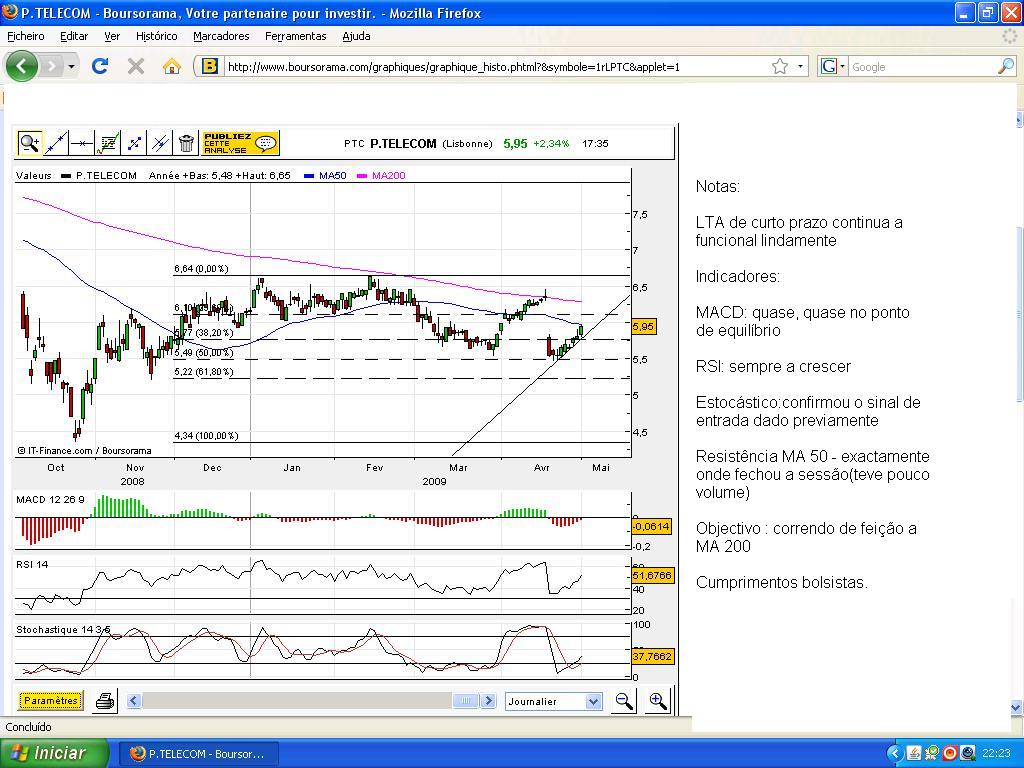Open the Journalier period dropdown
1024x768 pixels.
pyautogui.click(x=553, y=701)
